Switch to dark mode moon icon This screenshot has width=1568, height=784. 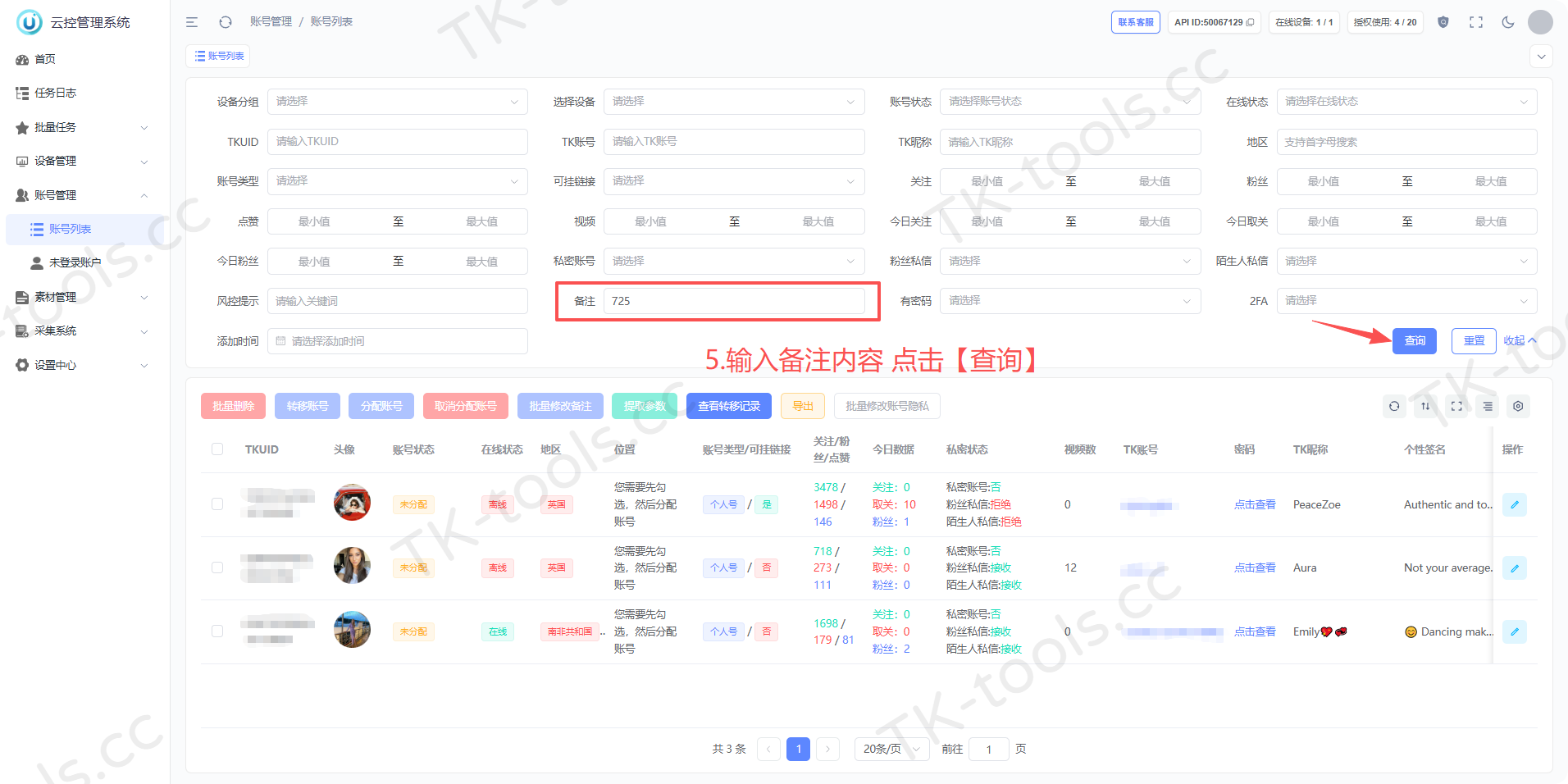pyautogui.click(x=1508, y=22)
